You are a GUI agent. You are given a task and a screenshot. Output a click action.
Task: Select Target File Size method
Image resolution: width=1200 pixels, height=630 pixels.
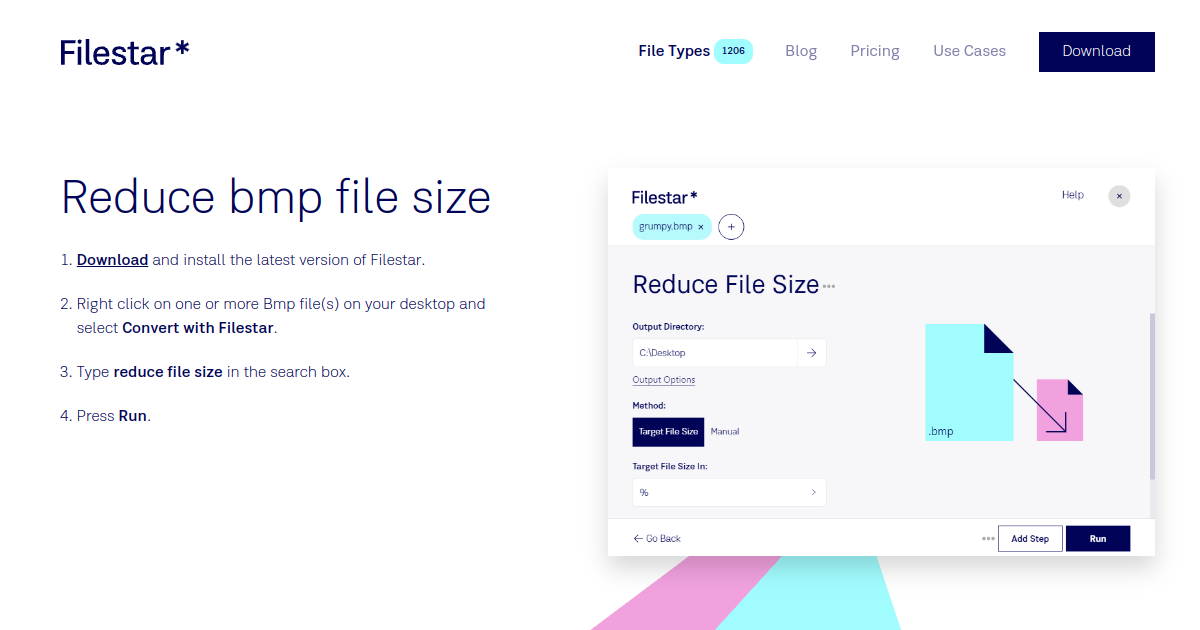(668, 432)
